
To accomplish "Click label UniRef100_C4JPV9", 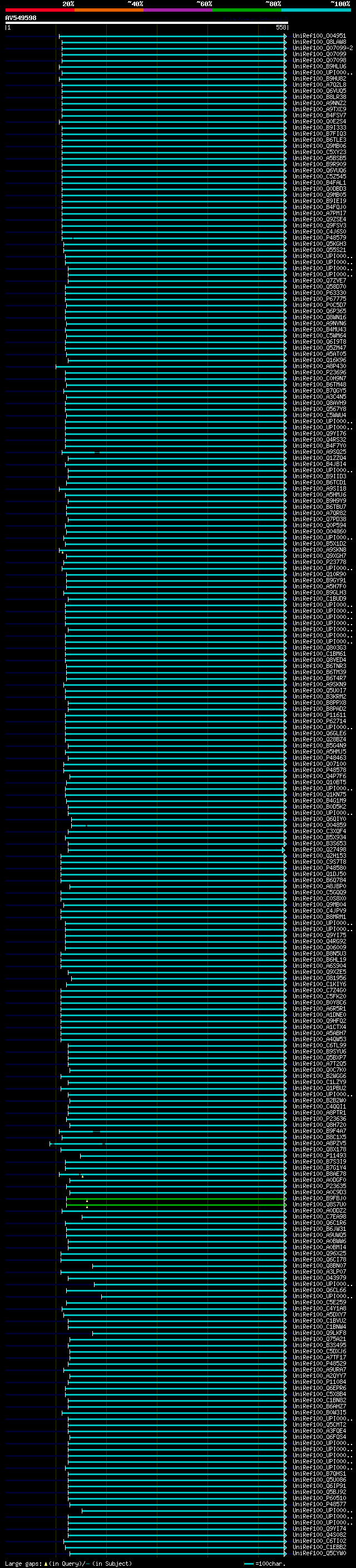I will (x=319, y=911).
